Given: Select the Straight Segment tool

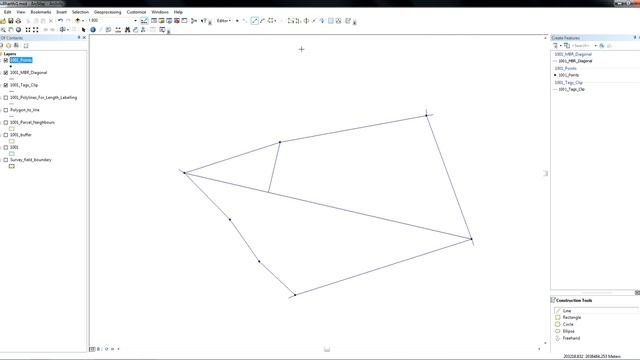Looking at the screenshot, I should (x=254, y=20).
